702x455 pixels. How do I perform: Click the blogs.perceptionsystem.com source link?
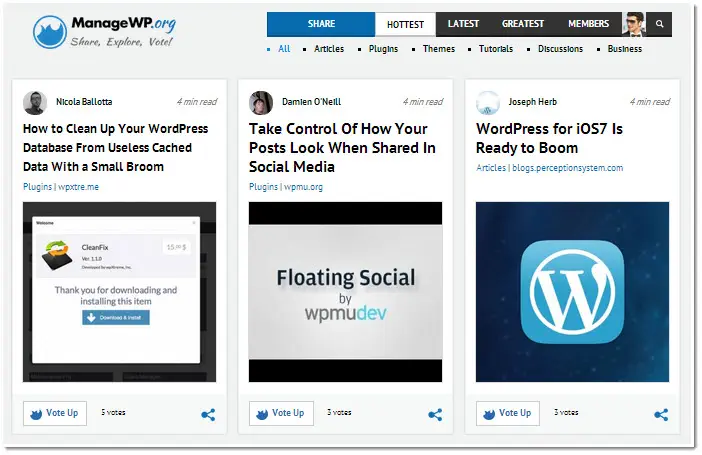[567, 168]
